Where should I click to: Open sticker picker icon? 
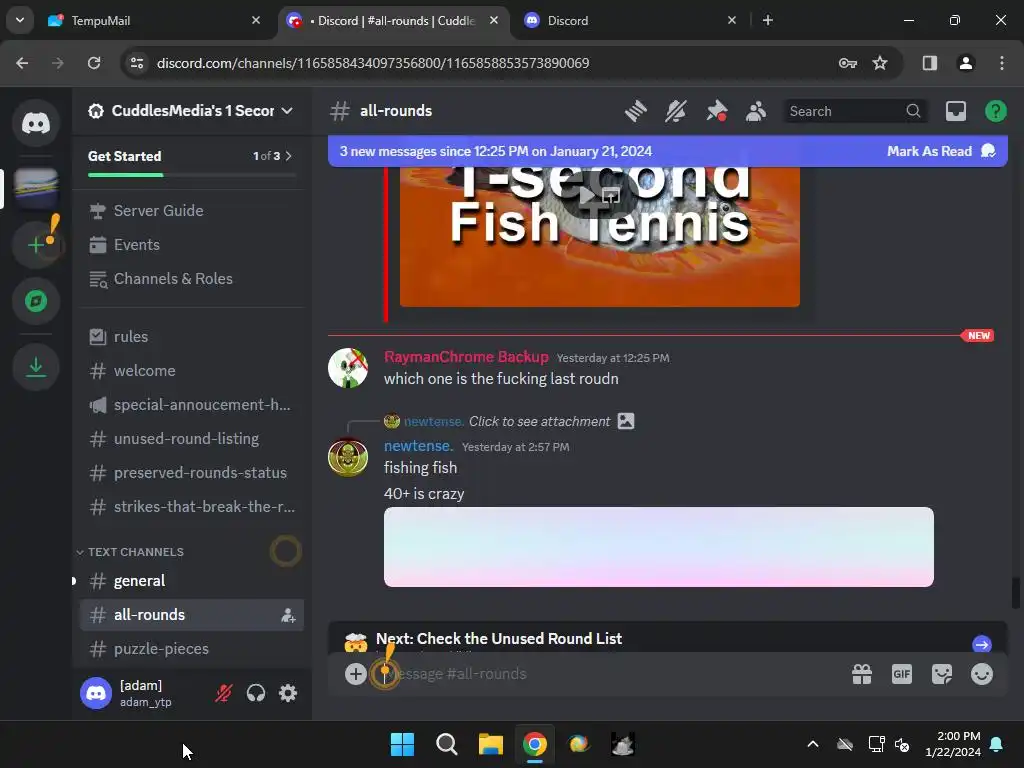[942, 674]
